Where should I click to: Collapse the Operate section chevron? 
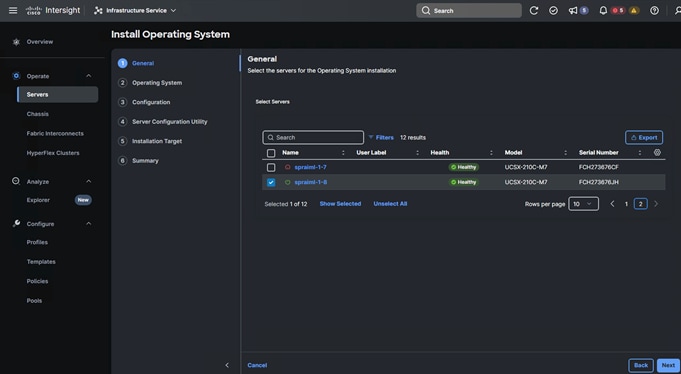pos(89,76)
